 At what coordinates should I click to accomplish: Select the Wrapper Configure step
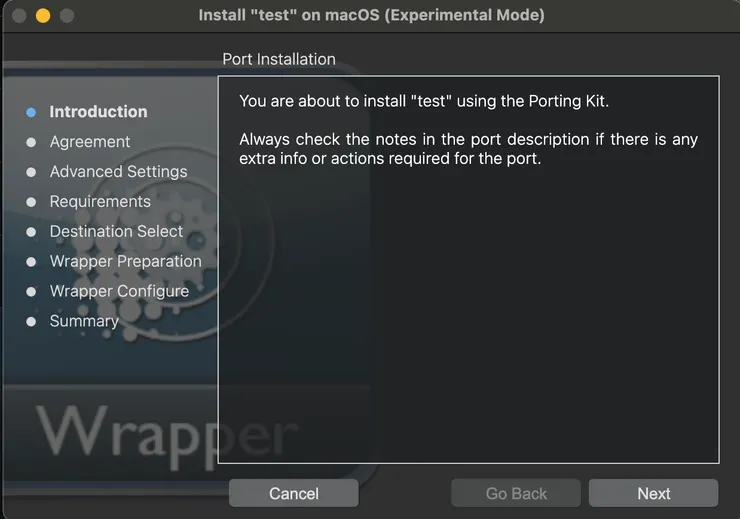119,292
